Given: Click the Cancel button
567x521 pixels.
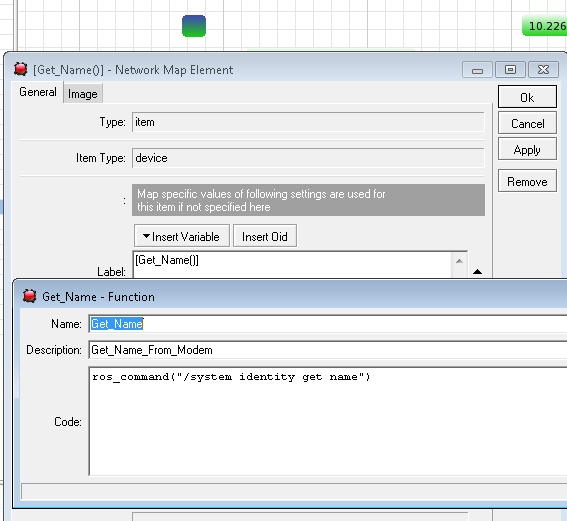Looking at the screenshot, I should [x=527, y=123].
